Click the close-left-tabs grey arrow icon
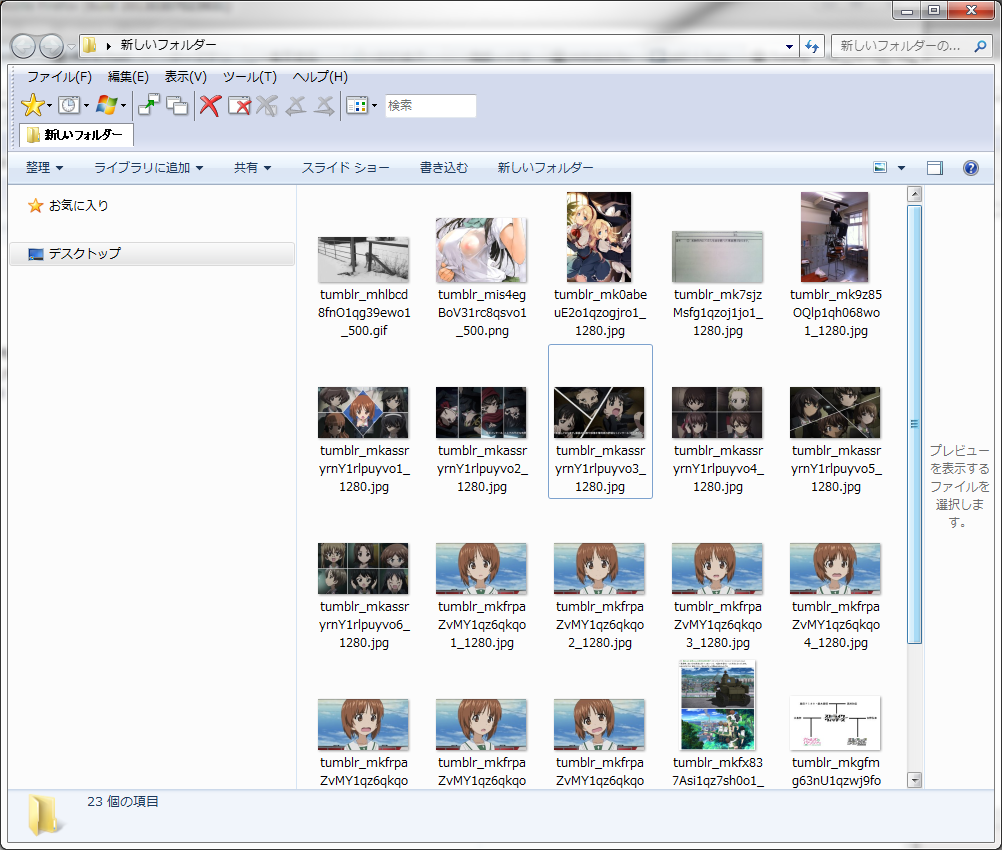This screenshot has height=850, width=1002. pos(295,105)
